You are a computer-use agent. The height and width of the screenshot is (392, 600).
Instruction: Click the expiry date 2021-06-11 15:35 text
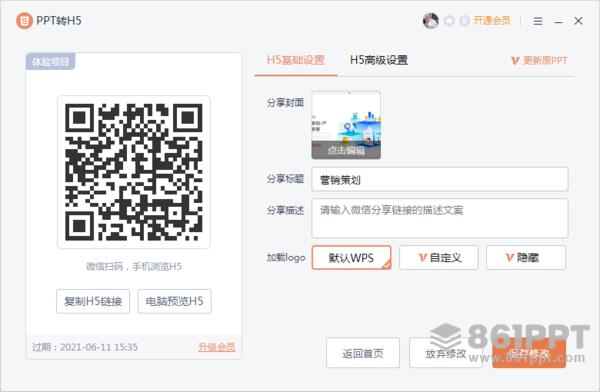tap(99, 347)
